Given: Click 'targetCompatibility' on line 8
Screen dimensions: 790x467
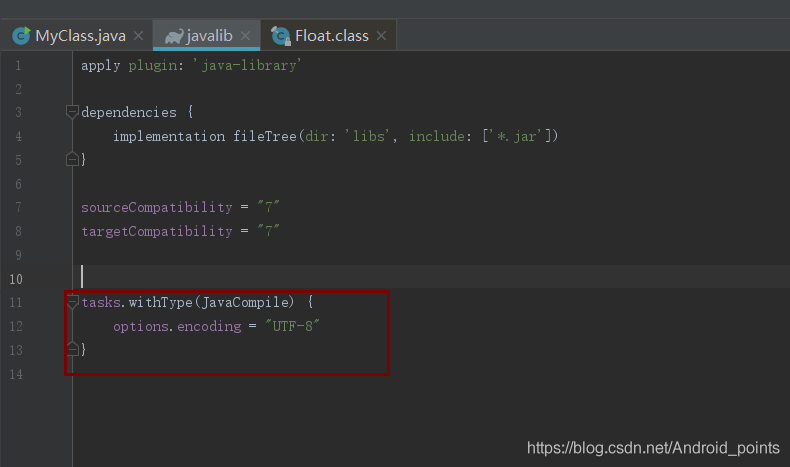Looking at the screenshot, I should [157, 231].
